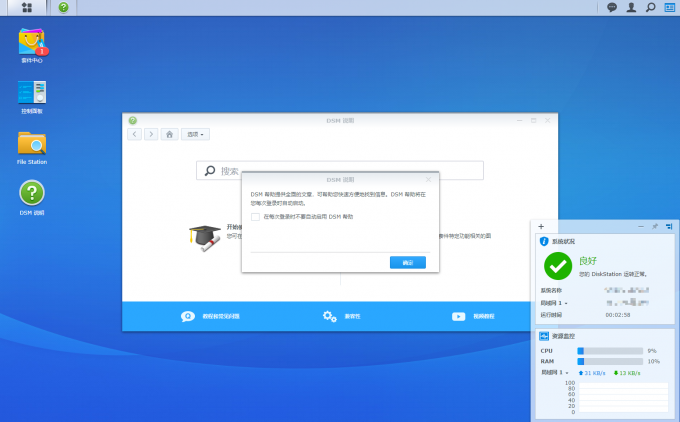
Task: Open the video tutorials link
Action: pos(473,316)
